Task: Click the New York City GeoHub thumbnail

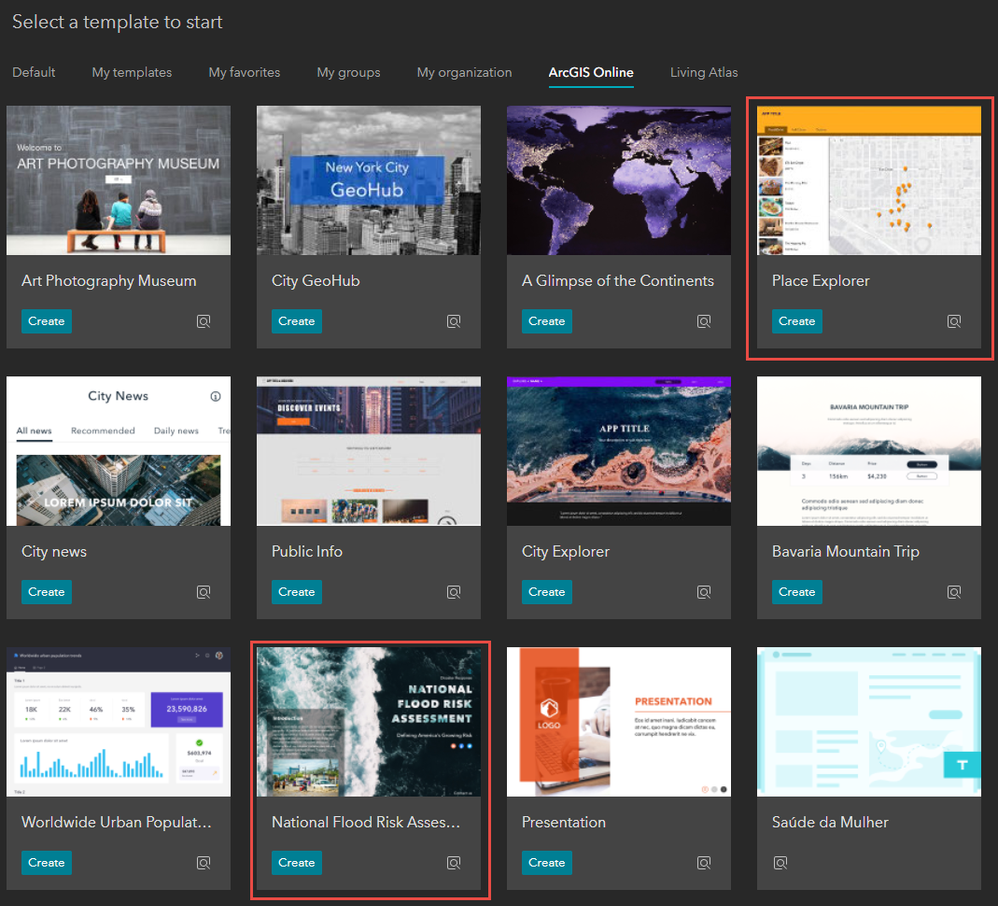Action: click(369, 180)
